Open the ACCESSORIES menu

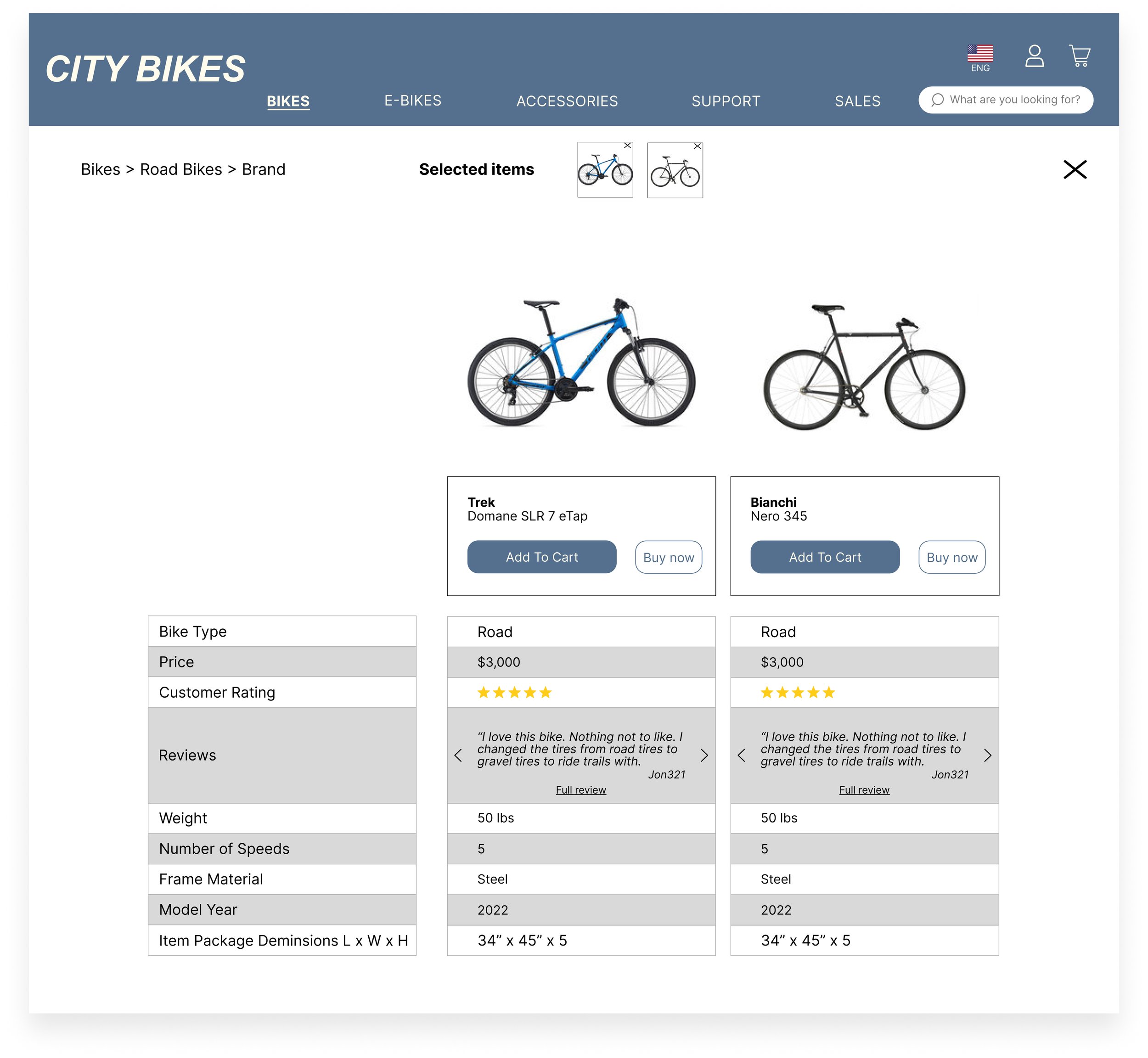click(x=567, y=101)
